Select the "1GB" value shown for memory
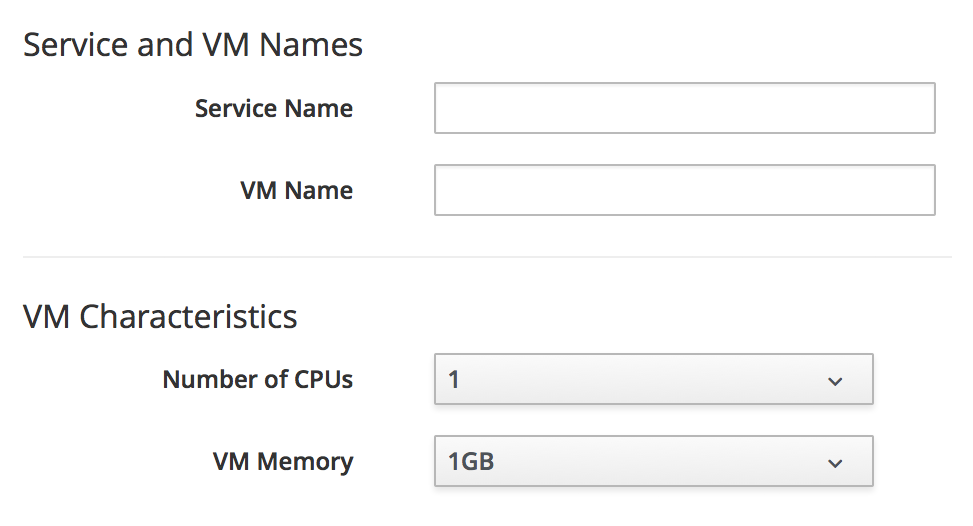 [x=472, y=462]
